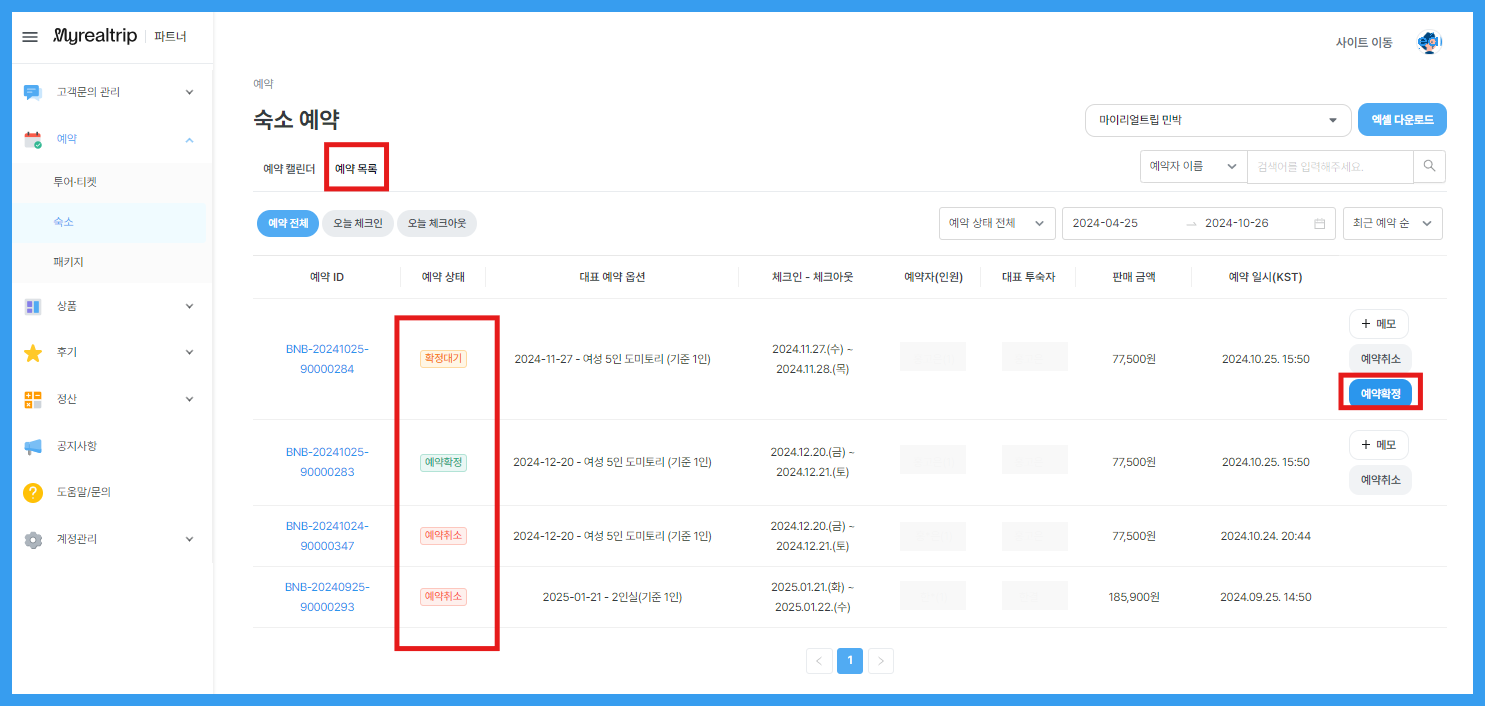The image size is (1485, 706).
Task: Run a search with the magnifier icon
Action: [1428, 166]
